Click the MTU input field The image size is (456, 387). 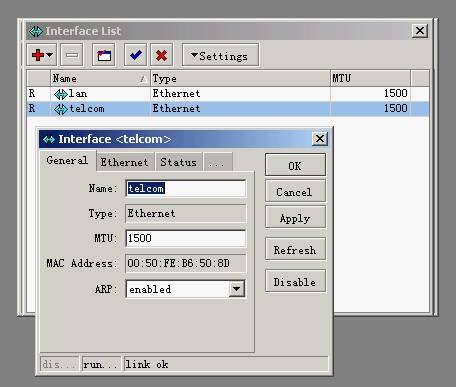tap(186, 238)
